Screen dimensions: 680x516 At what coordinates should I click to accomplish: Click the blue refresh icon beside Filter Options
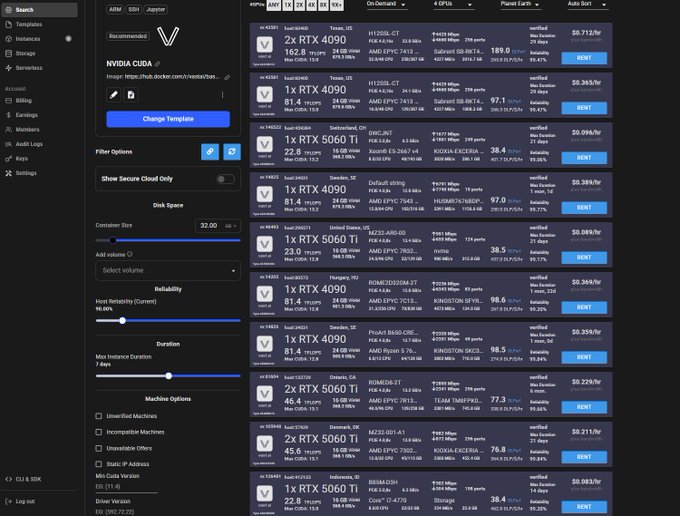pos(232,151)
